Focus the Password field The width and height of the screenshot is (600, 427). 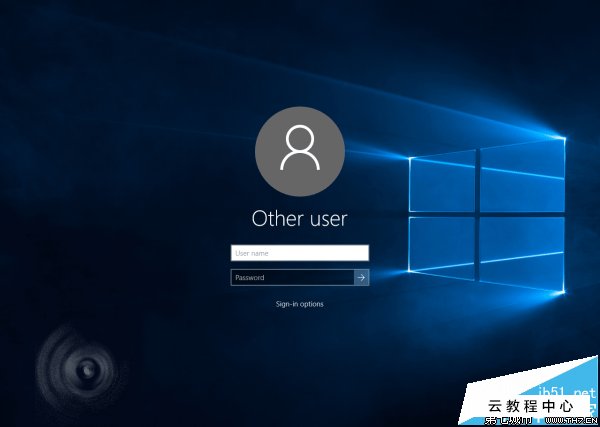(x=293, y=277)
